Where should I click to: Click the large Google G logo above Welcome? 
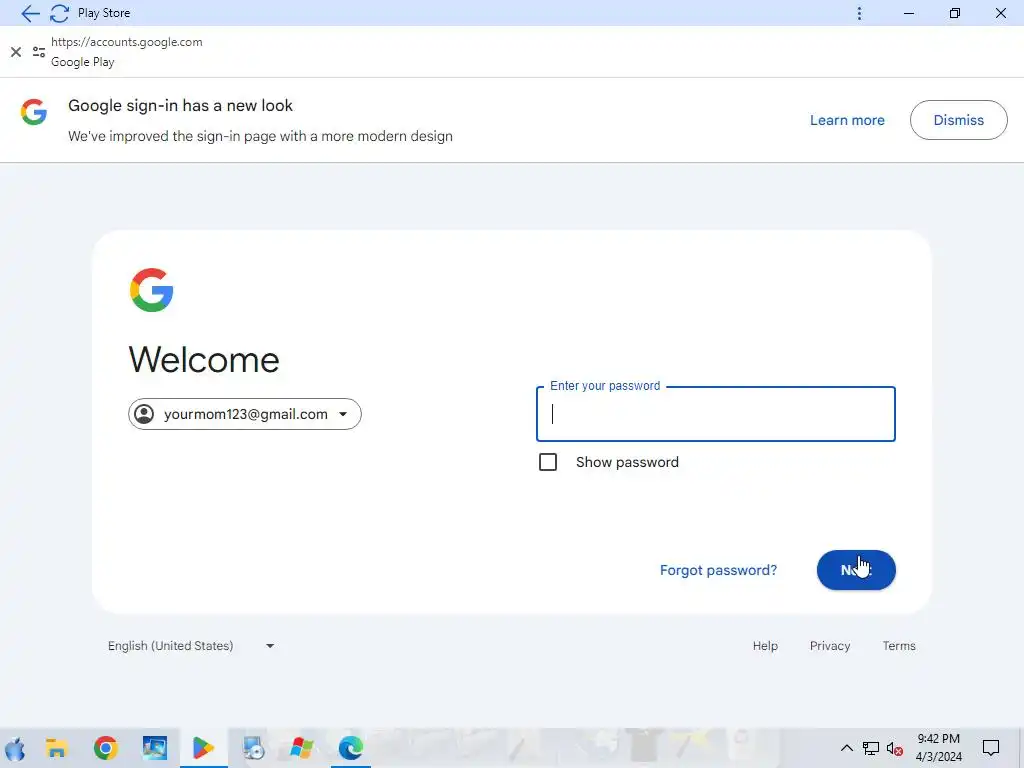point(152,290)
